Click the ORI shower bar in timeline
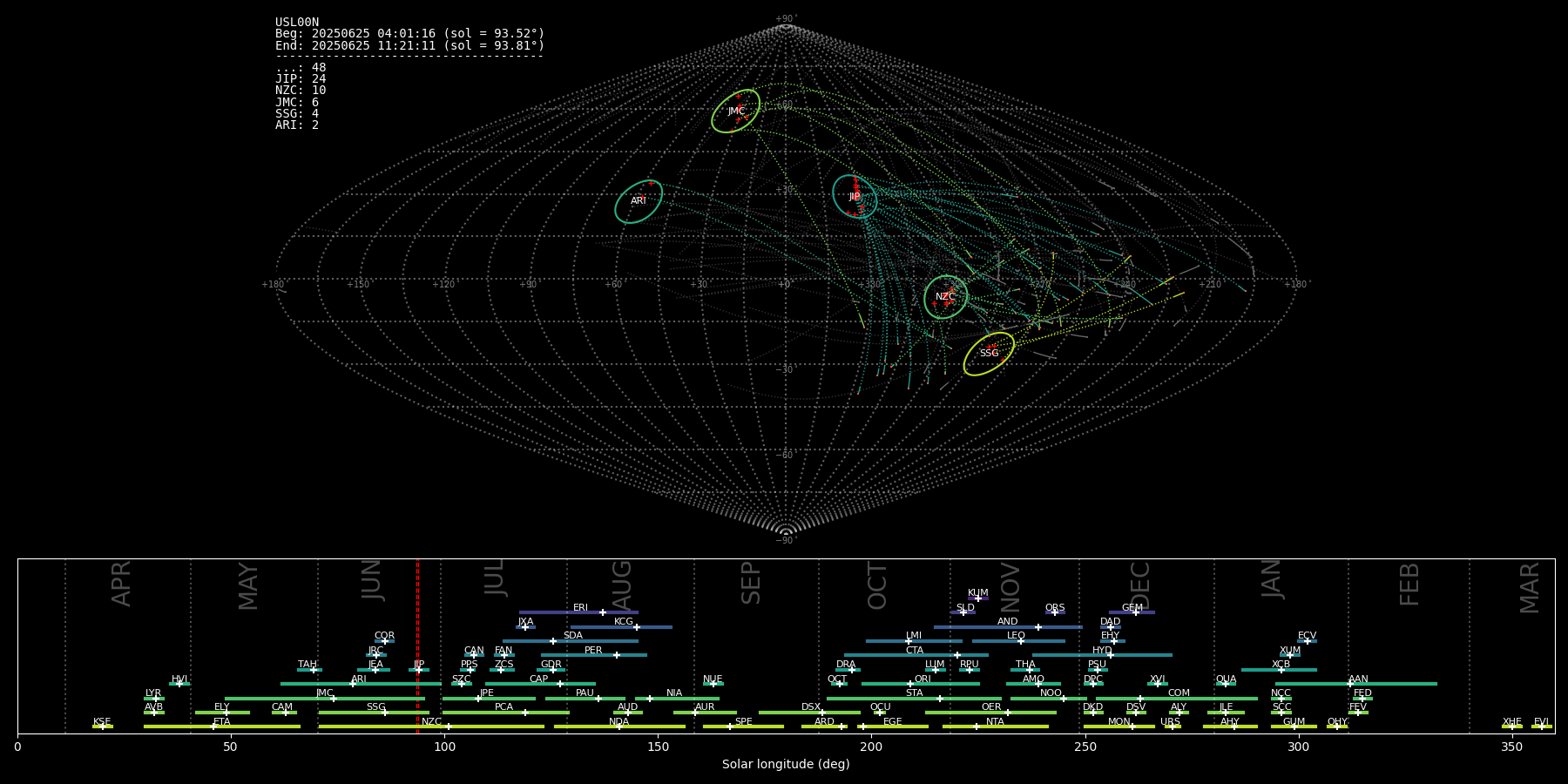1568x784 pixels. [921, 684]
